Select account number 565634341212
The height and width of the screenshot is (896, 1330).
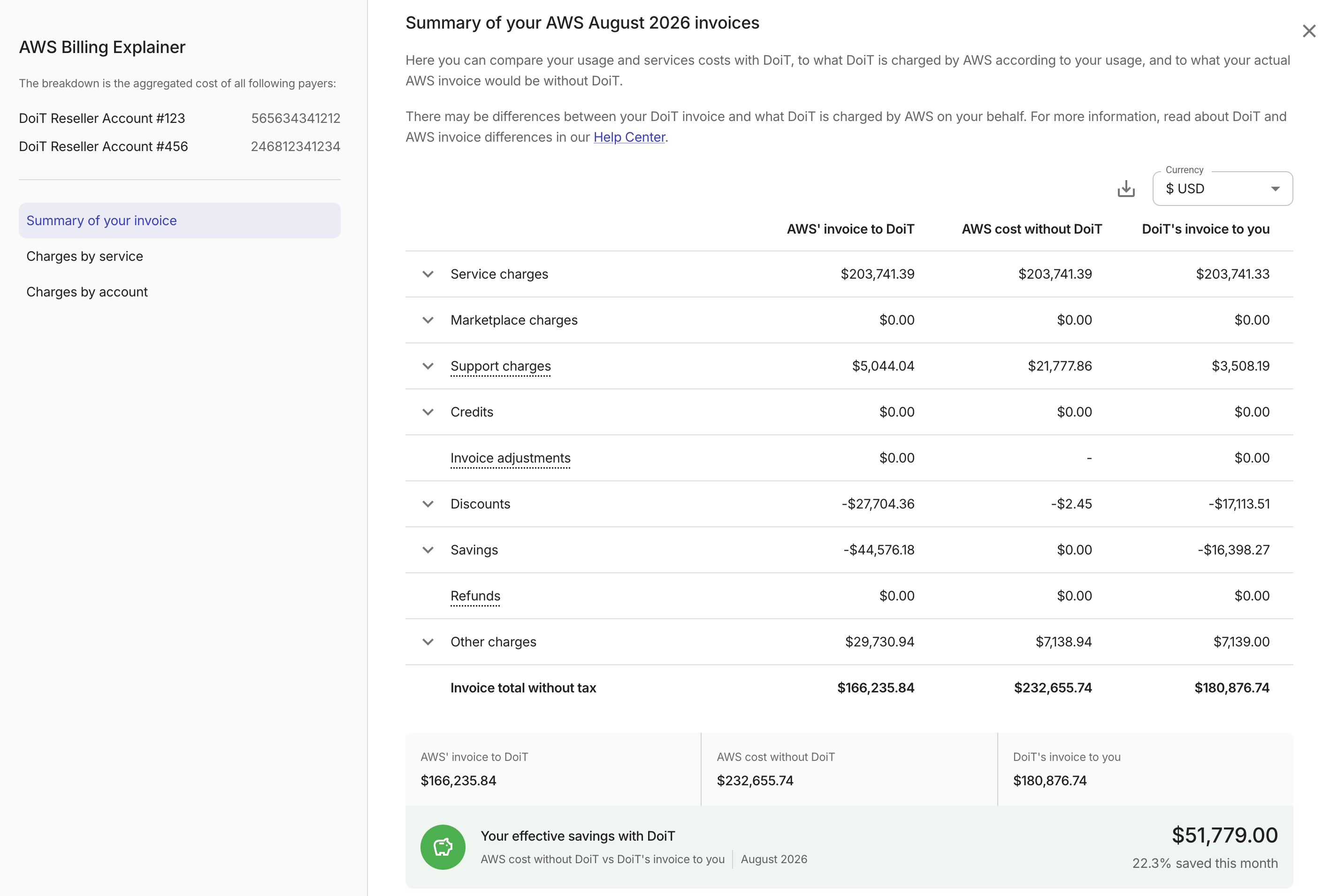(296, 118)
